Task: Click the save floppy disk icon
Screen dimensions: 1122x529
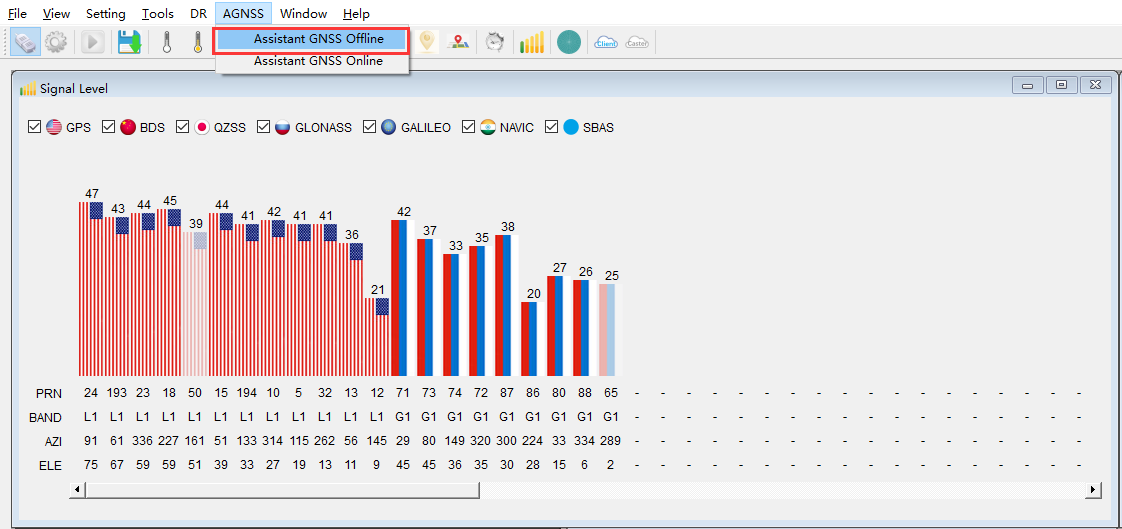Action: point(129,42)
